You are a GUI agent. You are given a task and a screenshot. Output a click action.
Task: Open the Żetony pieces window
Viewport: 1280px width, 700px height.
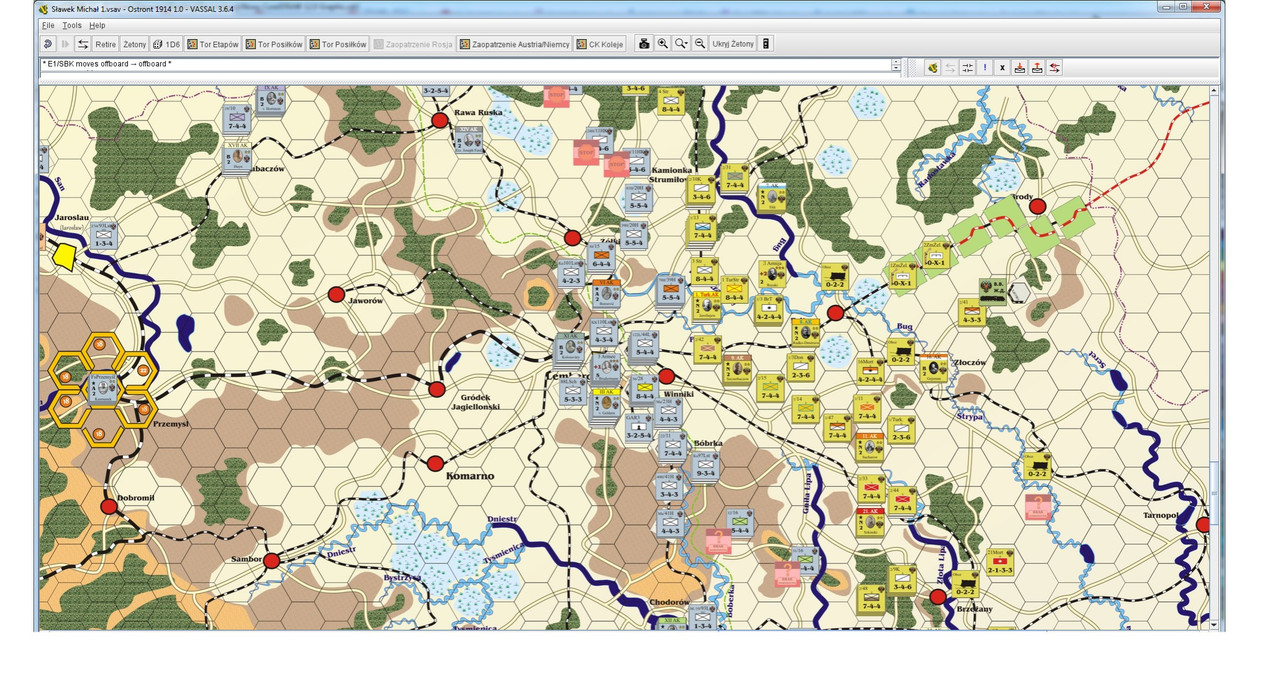(x=134, y=44)
